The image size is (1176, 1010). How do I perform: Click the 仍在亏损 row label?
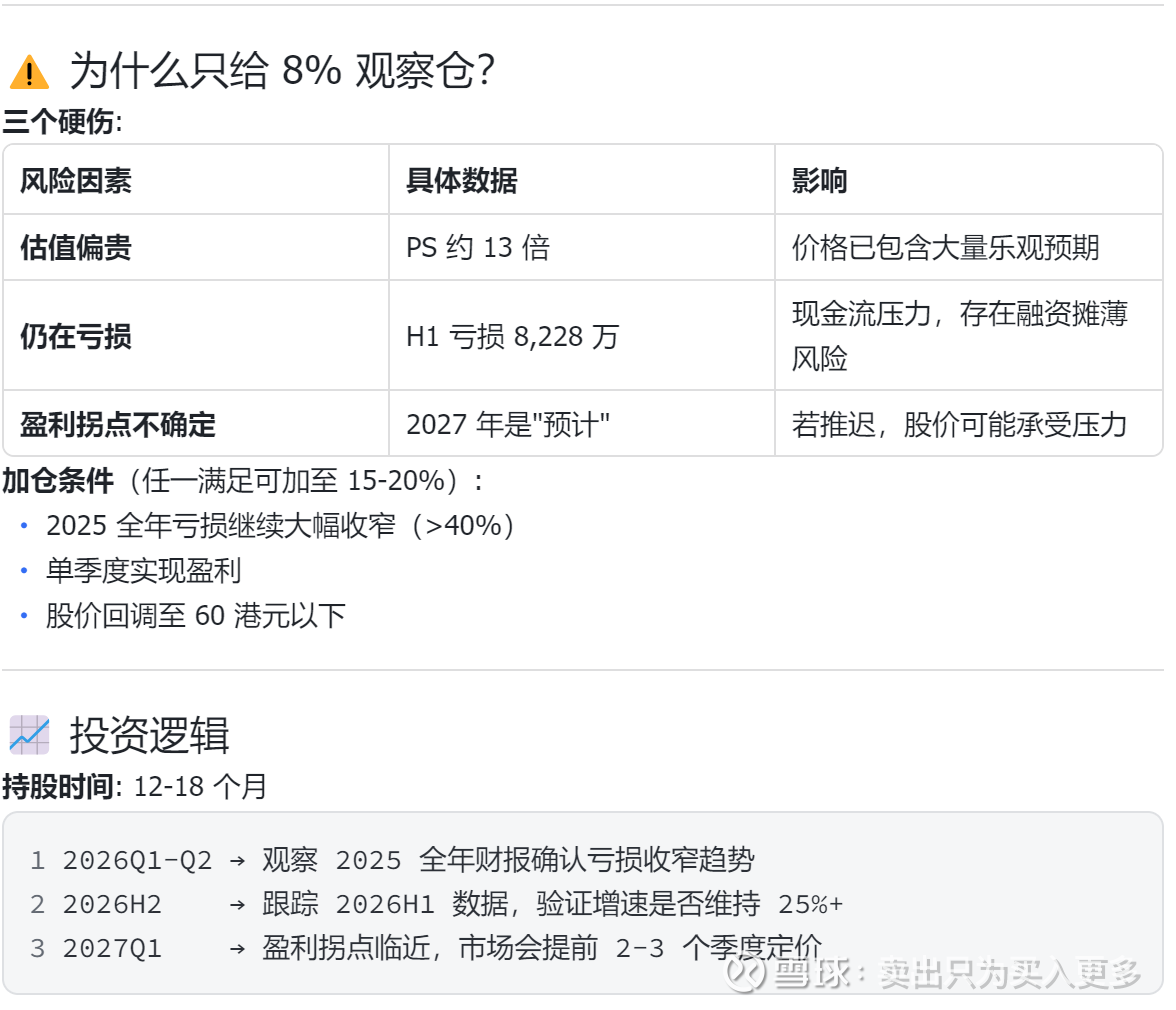tap(76, 336)
